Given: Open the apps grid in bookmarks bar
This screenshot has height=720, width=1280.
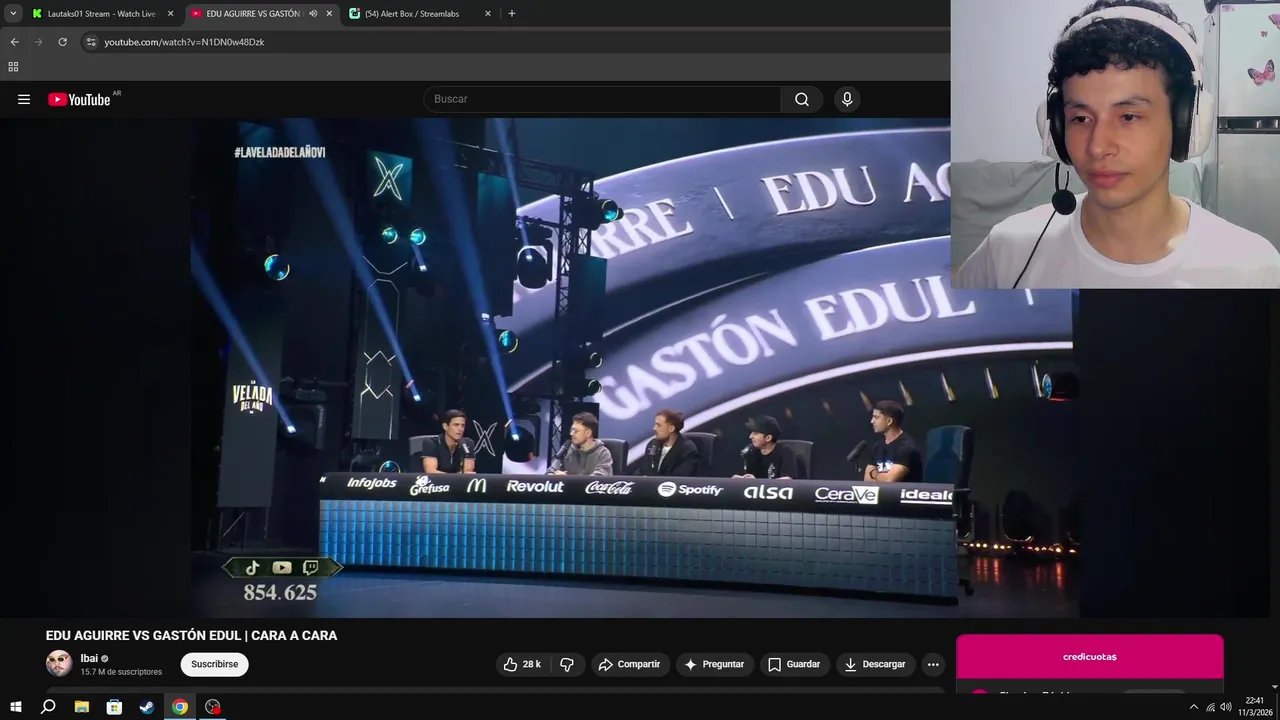Looking at the screenshot, I should pos(13,67).
